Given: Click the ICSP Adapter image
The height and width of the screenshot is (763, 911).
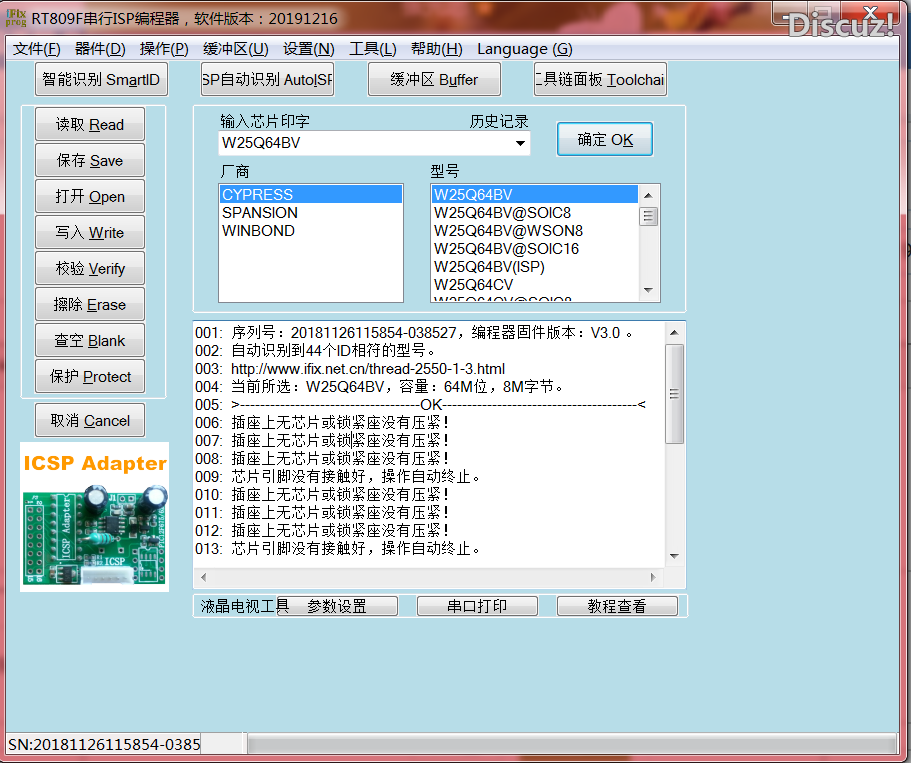Looking at the screenshot, I should [x=94, y=520].
